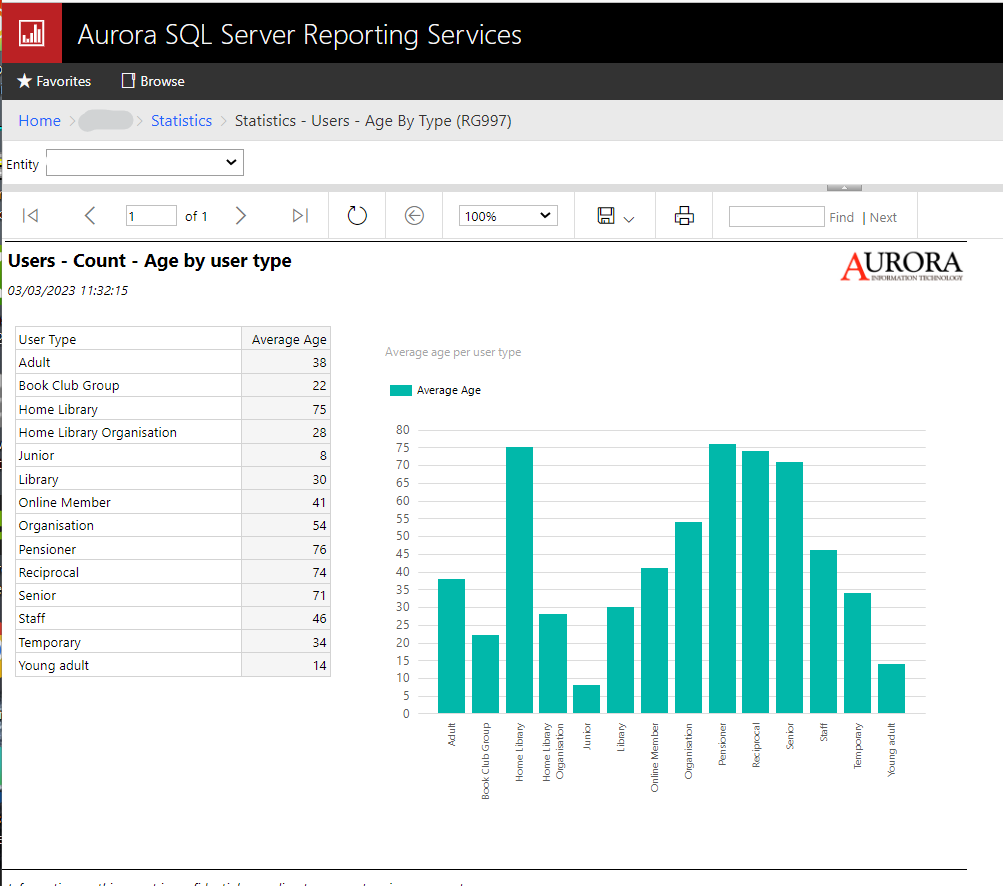
Task: Click the save/export disk icon
Action: [x=606, y=216]
